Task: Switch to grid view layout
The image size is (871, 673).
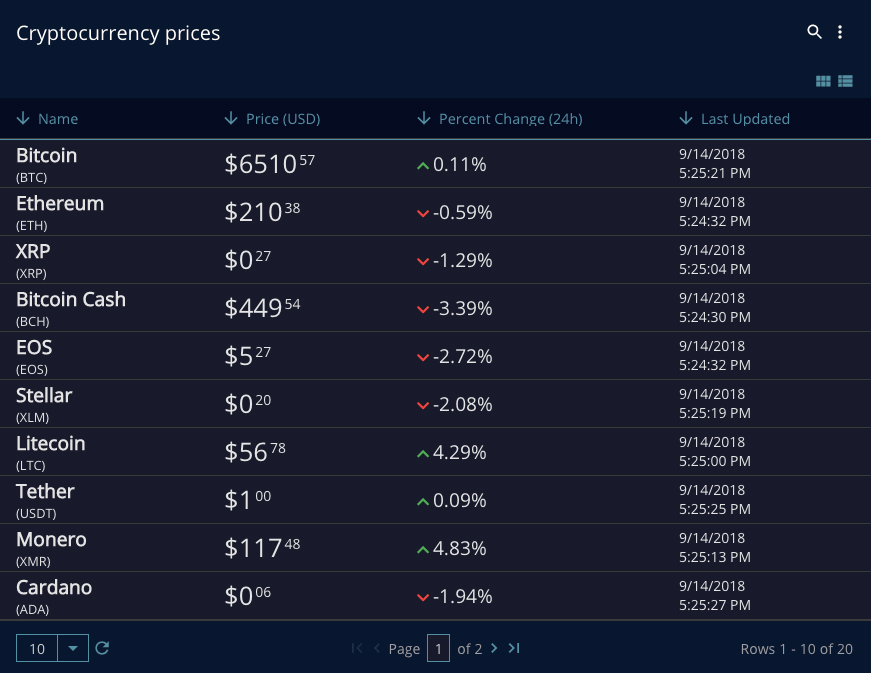Action: pyautogui.click(x=823, y=81)
